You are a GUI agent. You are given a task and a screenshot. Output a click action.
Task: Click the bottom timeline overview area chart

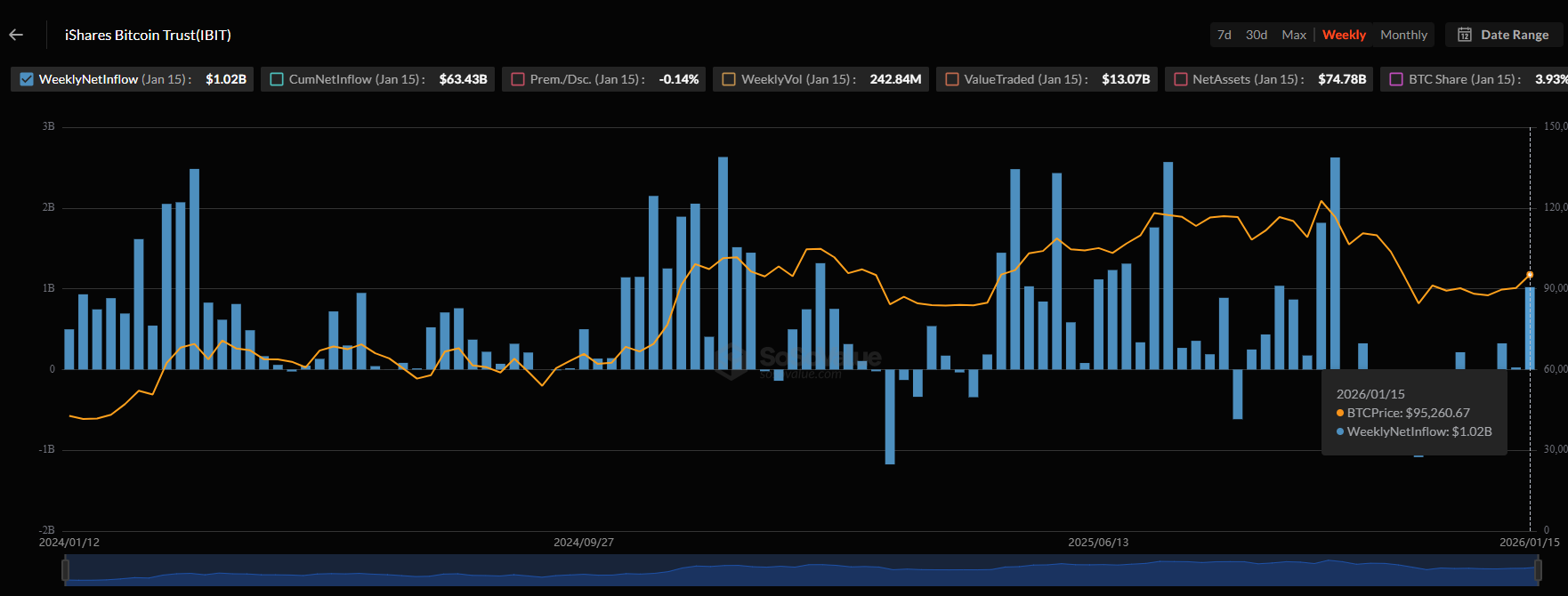pyautogui.click(x=801, y=570)
